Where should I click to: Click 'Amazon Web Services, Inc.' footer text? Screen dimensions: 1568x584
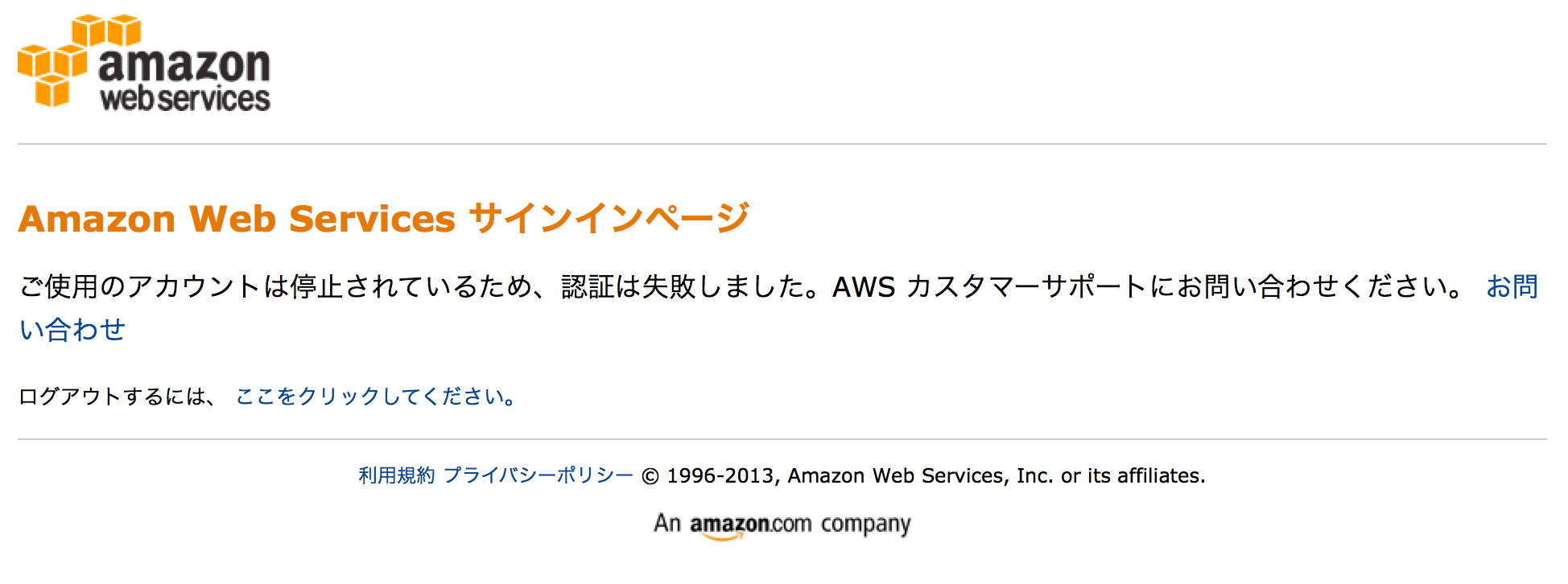(x=918, y=475)
